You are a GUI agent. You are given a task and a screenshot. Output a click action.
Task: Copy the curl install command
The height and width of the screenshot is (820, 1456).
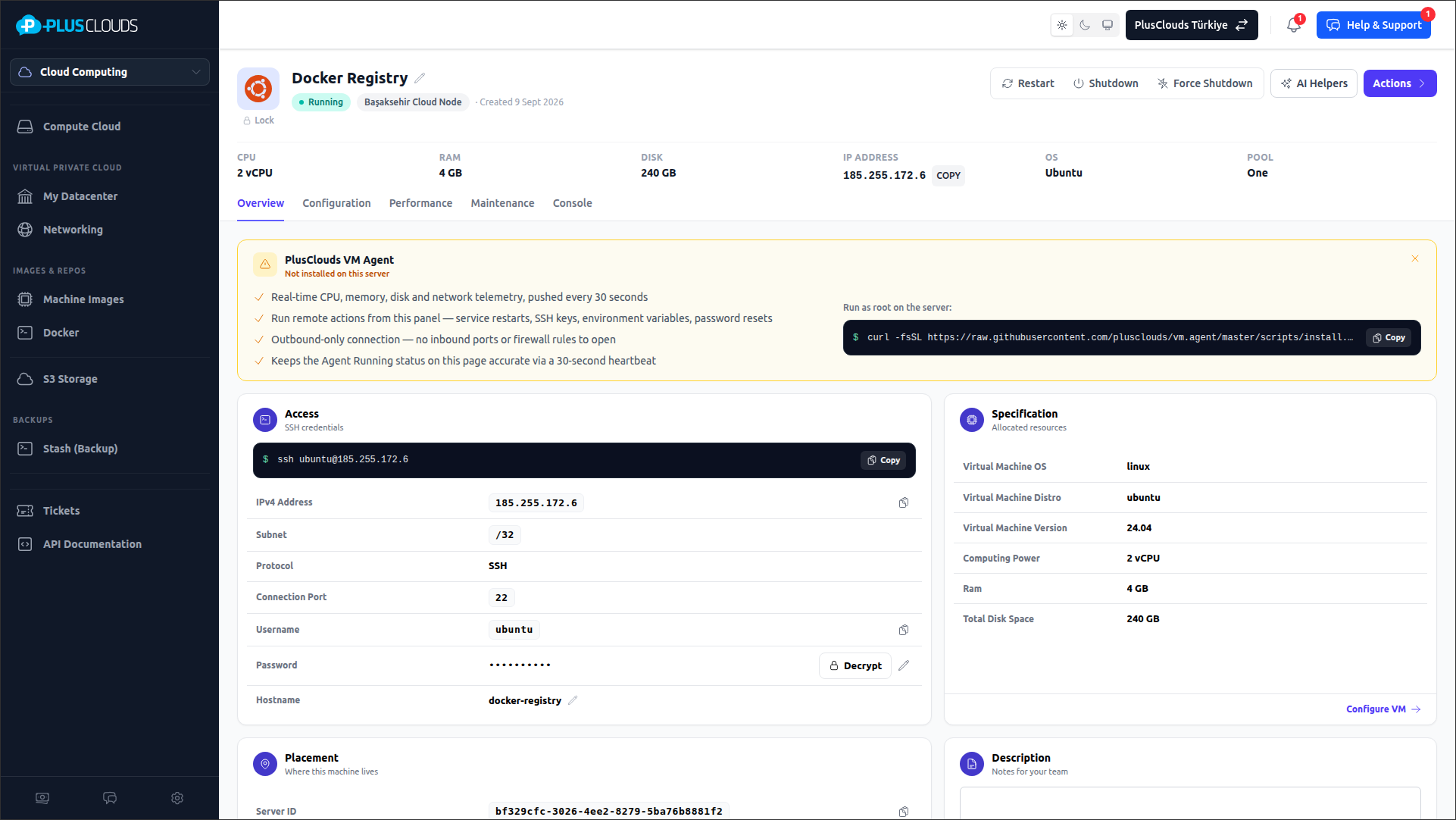1389,338
